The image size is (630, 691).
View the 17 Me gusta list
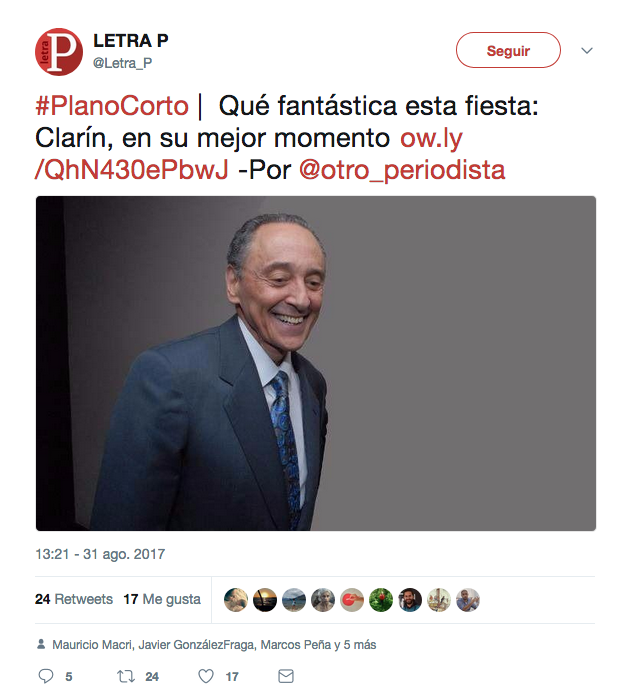coord(162,599)
